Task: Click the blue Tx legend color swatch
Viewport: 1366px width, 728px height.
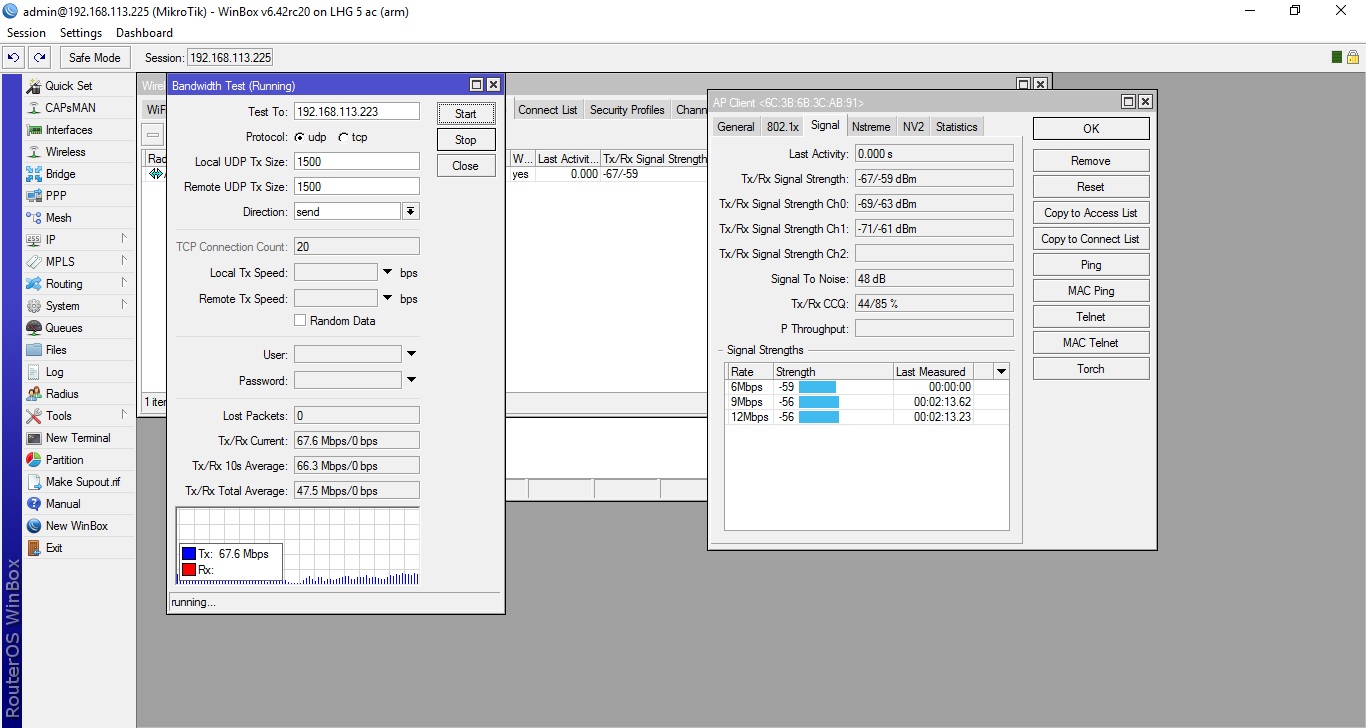Action: click(x=189, y=554)
